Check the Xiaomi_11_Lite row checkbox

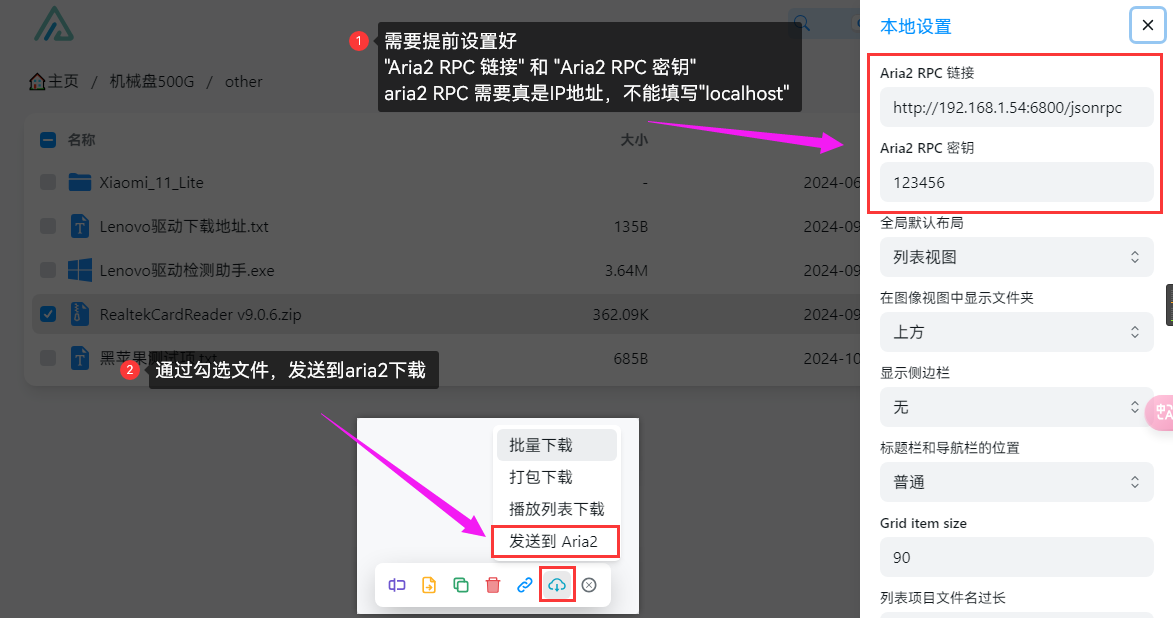click(x=48, y=182)
